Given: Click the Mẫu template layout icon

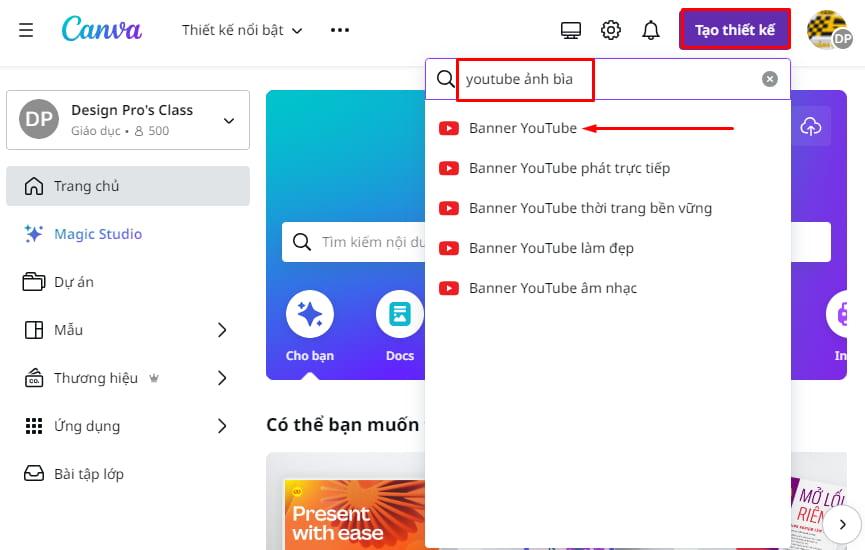Looking at the screenshot, I should pos(34,330).
